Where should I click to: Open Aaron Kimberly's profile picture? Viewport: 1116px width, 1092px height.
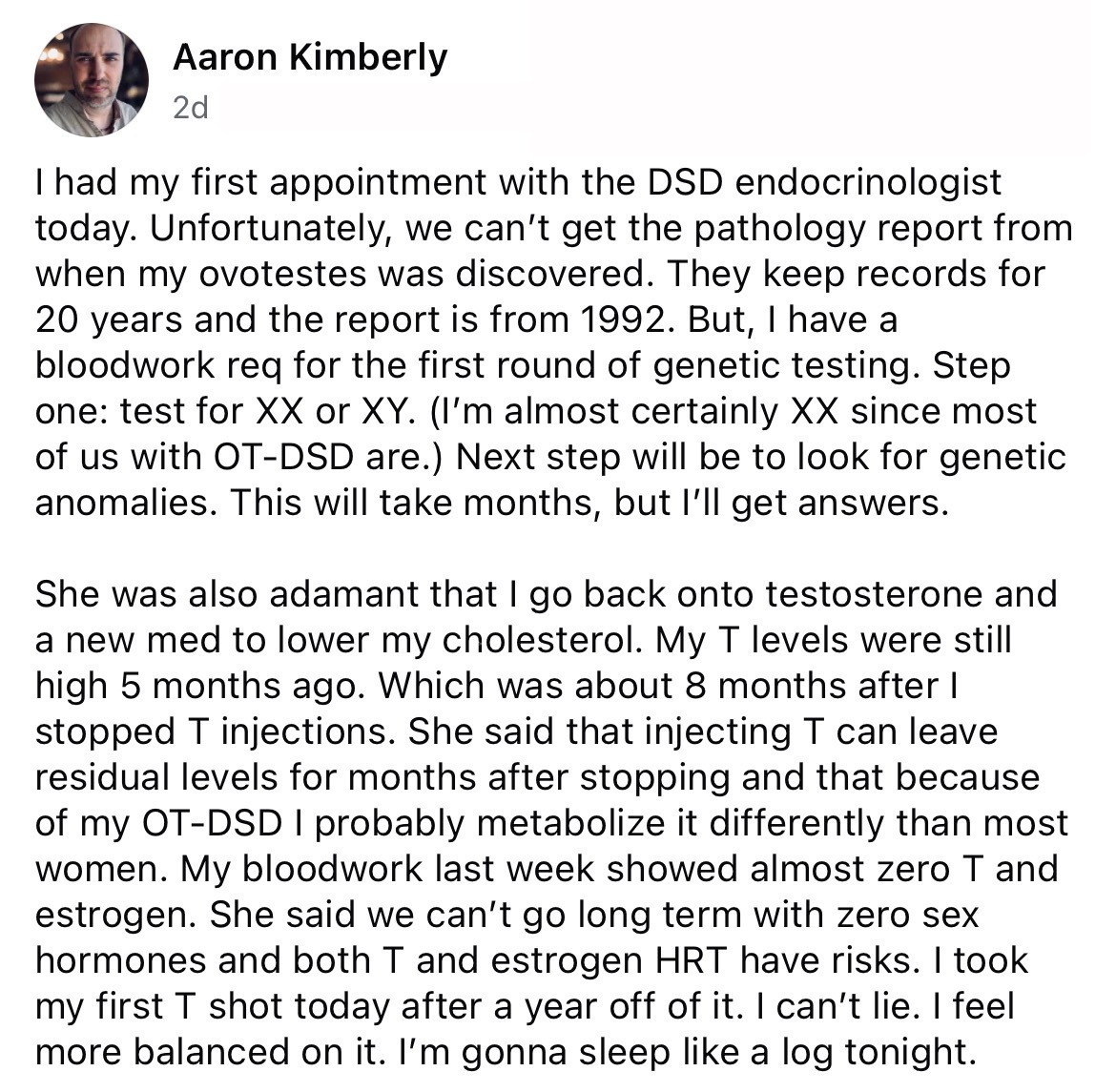coord(92,80)
